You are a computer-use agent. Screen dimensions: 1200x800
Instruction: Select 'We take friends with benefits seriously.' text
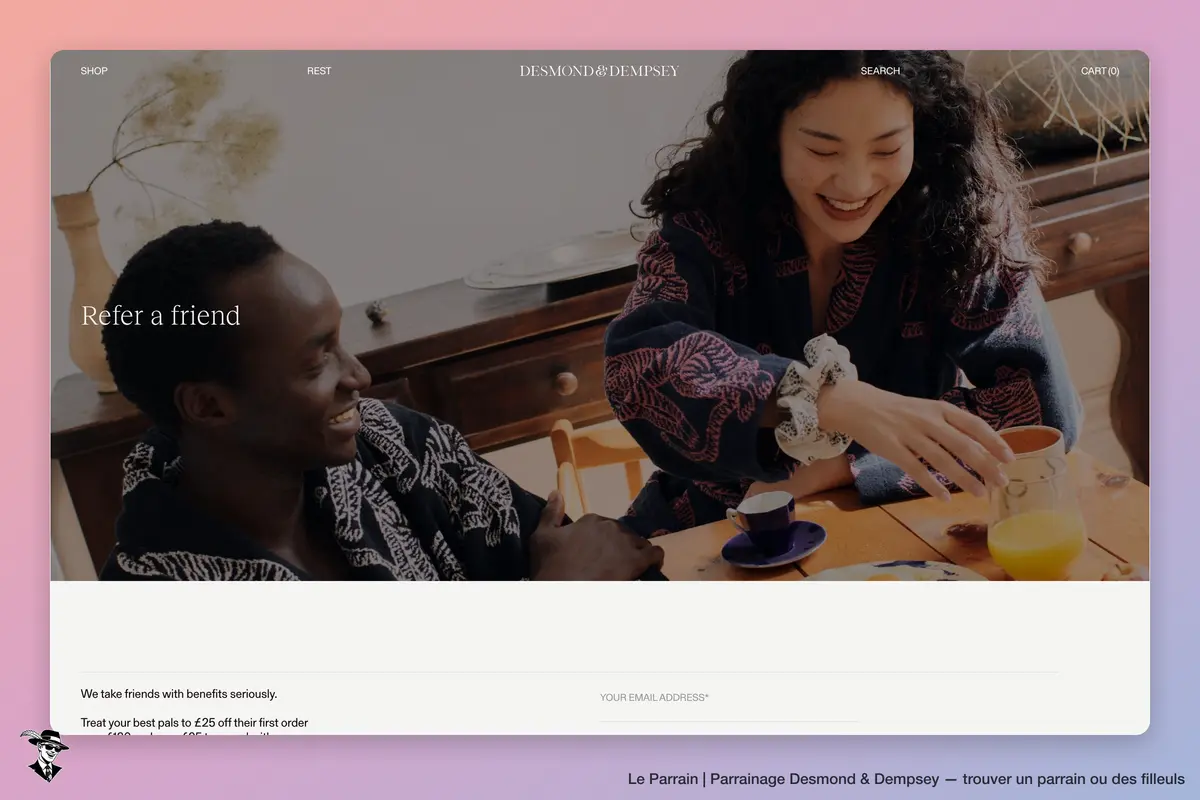click(x=179, y=694)
